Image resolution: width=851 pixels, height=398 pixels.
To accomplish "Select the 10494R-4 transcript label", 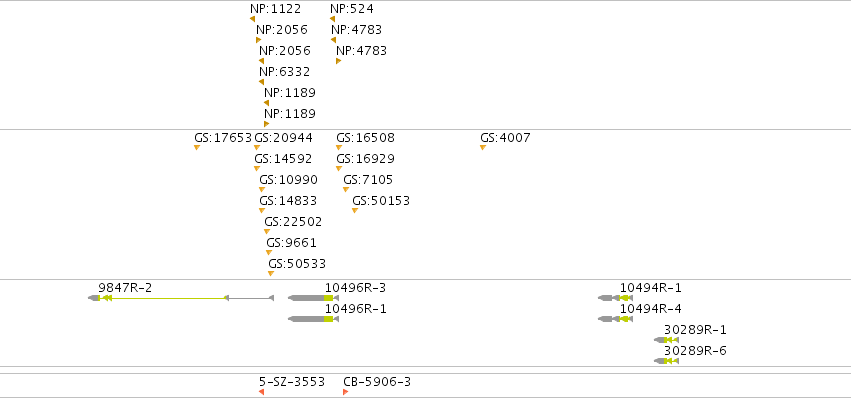I will [651, 309].
